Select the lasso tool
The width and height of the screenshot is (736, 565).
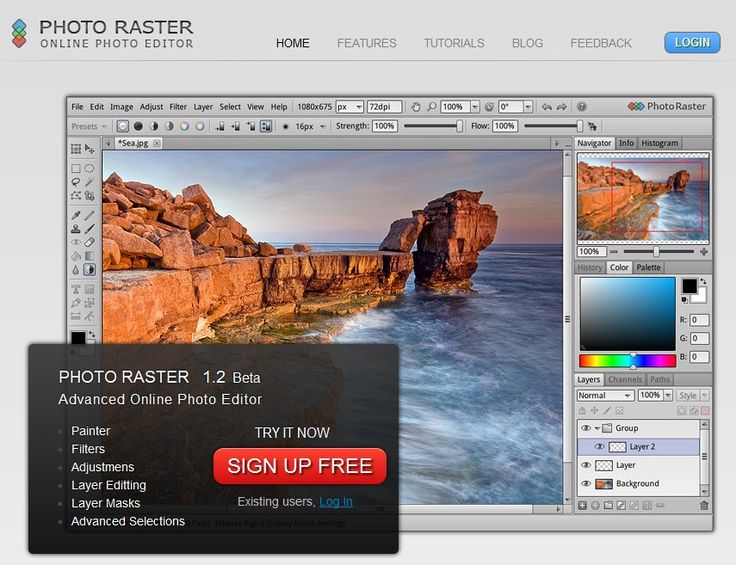coord(76,182)
